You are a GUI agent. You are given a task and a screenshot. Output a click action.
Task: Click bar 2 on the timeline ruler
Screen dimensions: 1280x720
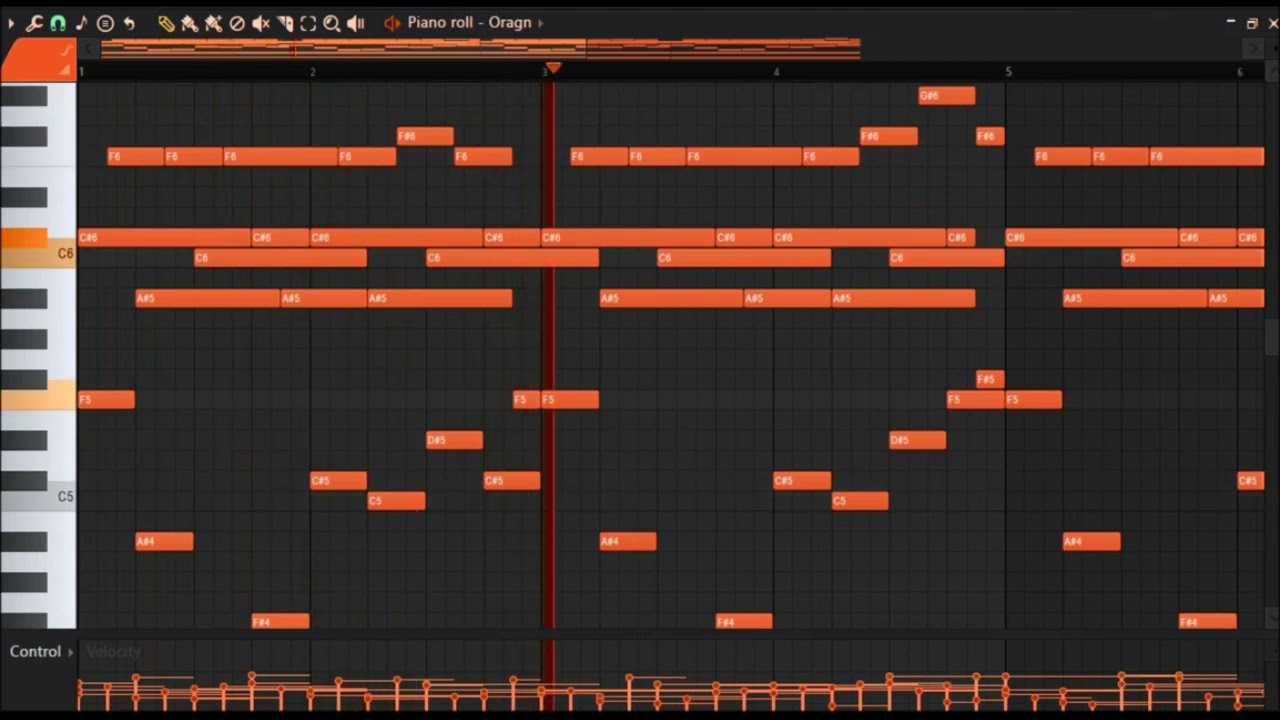point(313,72)
